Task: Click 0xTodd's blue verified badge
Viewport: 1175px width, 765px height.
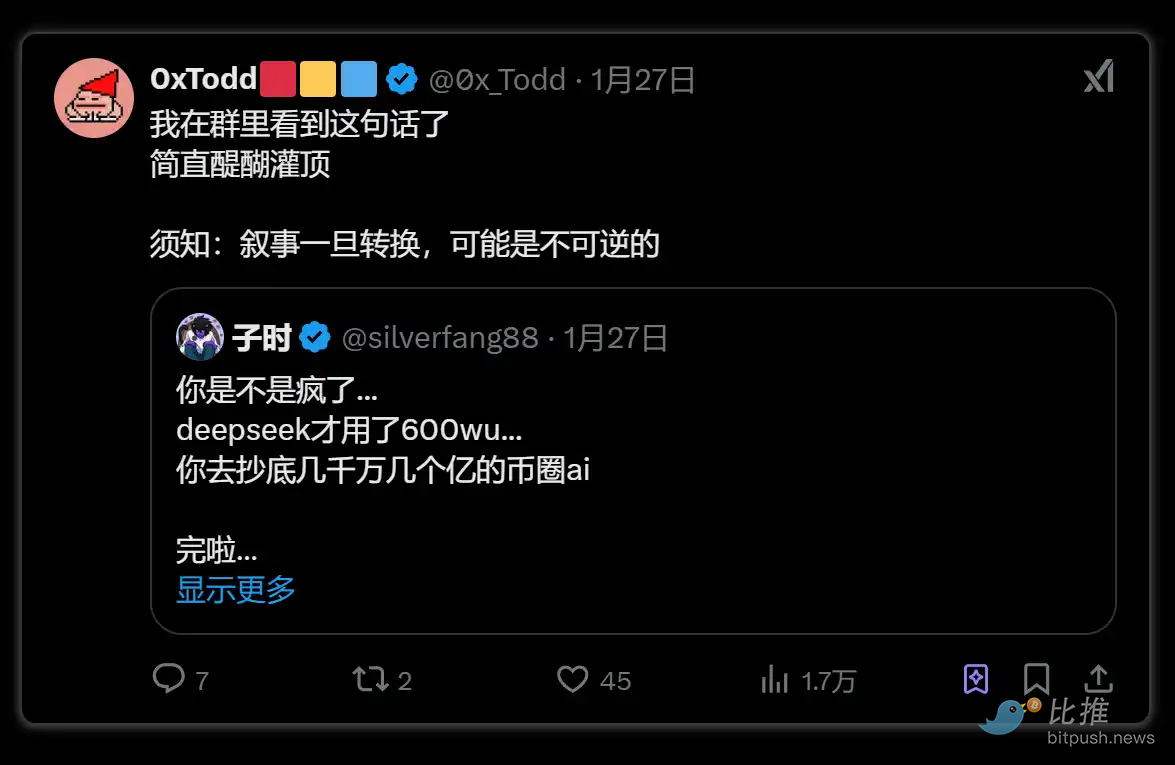Action: pyautogui.click(x=402, y=79)
